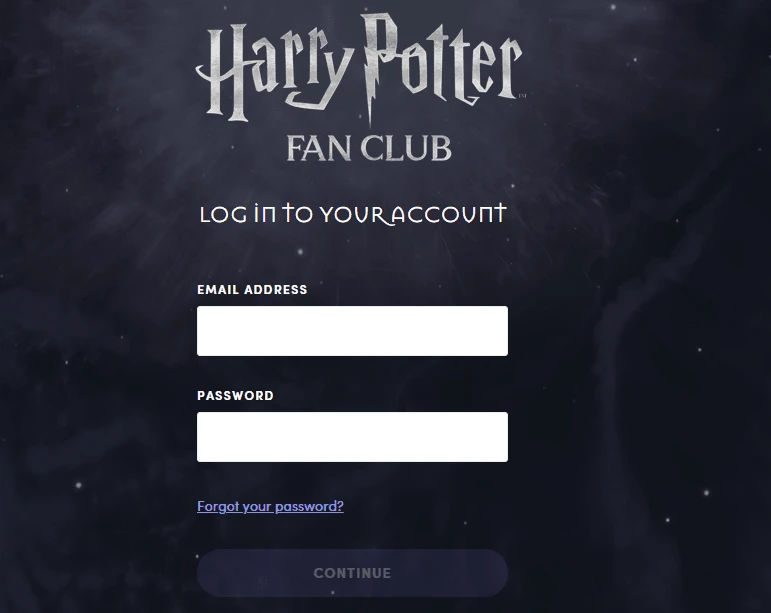Viewport: 771px width, 613px height.
Task: Click the PASSWORD field label
Action: [236, 396]
